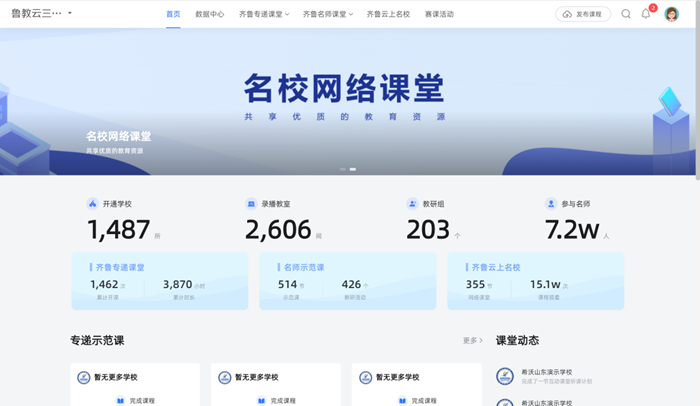
Task: Click the page vertical scrollbar
Action: click(696, 100)
